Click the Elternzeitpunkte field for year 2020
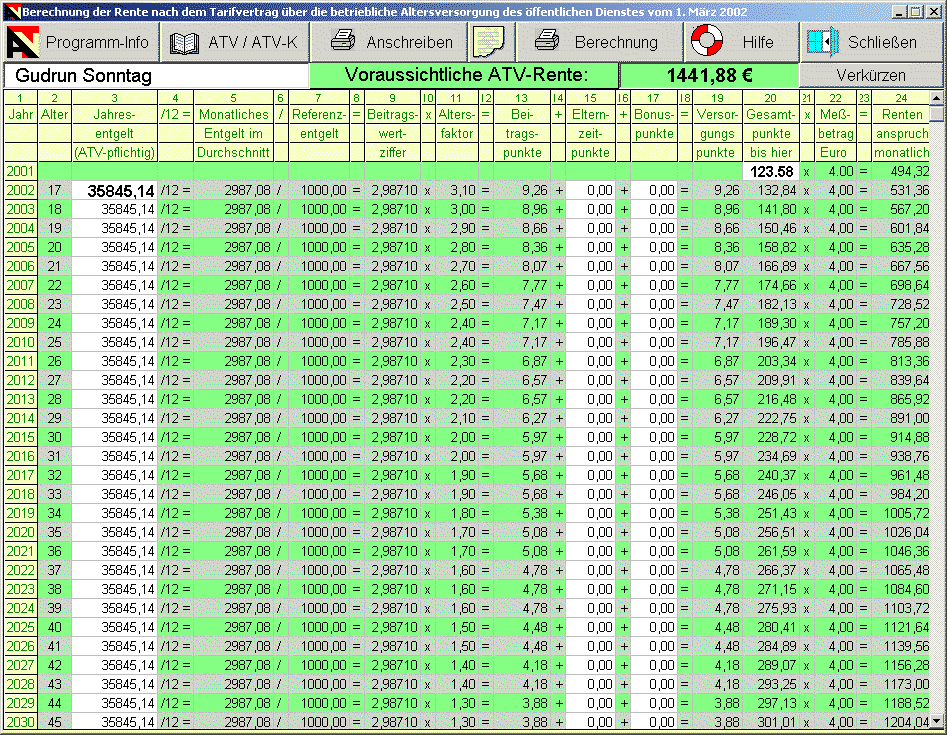 (591, 532)
